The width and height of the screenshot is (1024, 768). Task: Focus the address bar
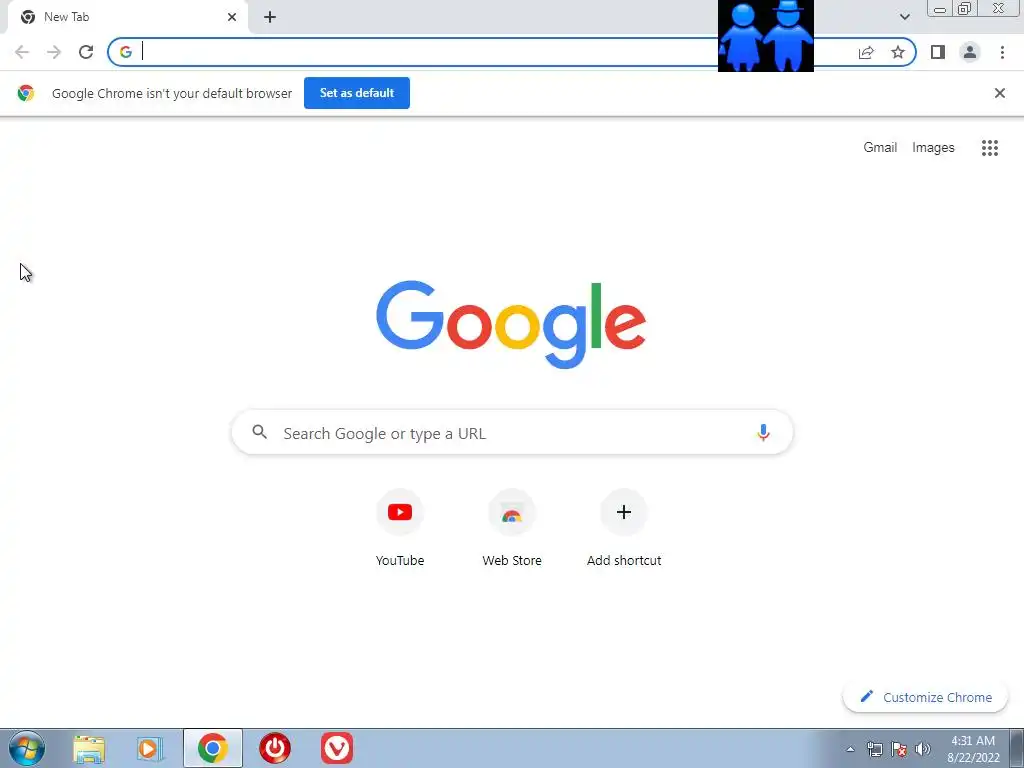[x=511, y=52]
